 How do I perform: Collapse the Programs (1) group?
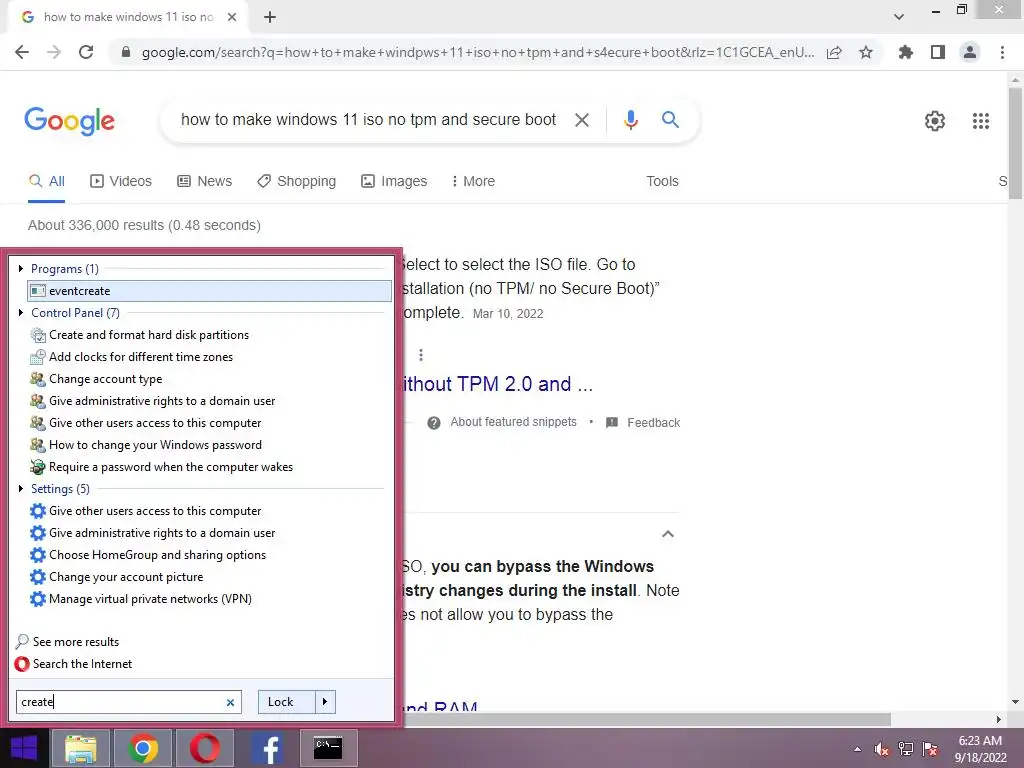20,269
